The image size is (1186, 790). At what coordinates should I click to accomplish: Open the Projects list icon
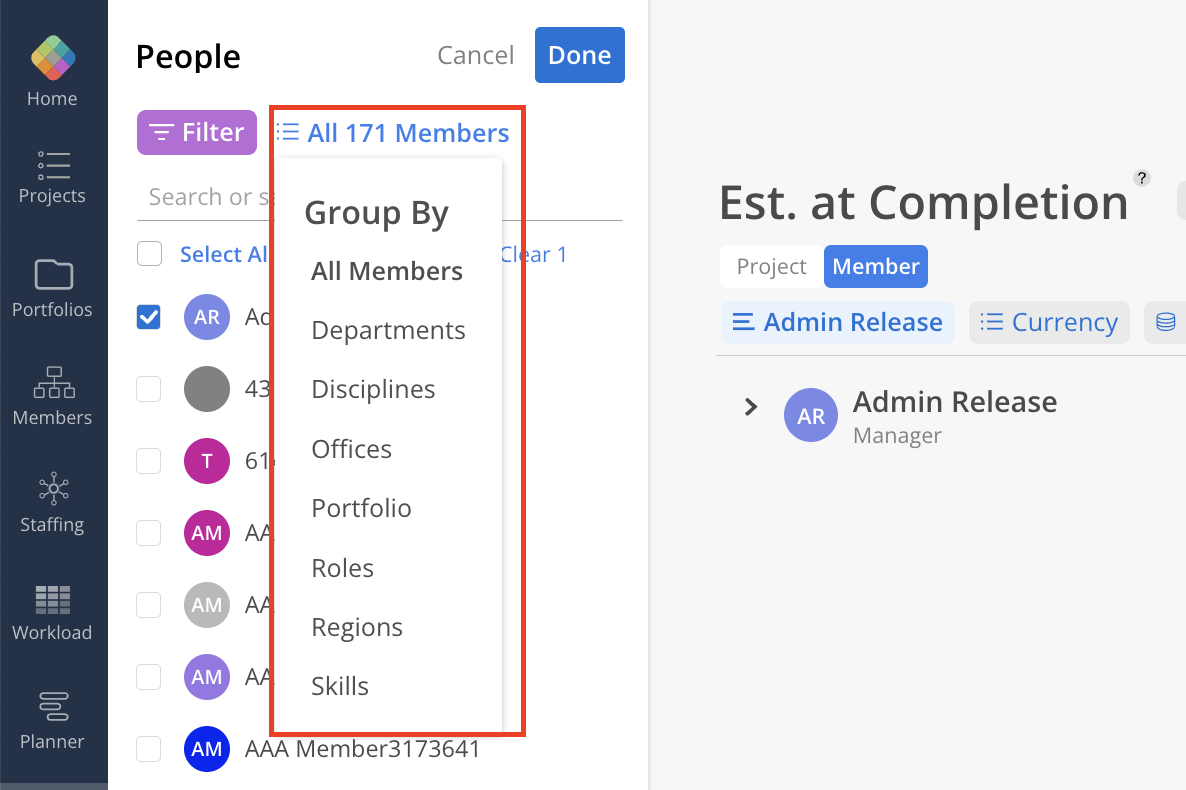(x=53, y=166)
